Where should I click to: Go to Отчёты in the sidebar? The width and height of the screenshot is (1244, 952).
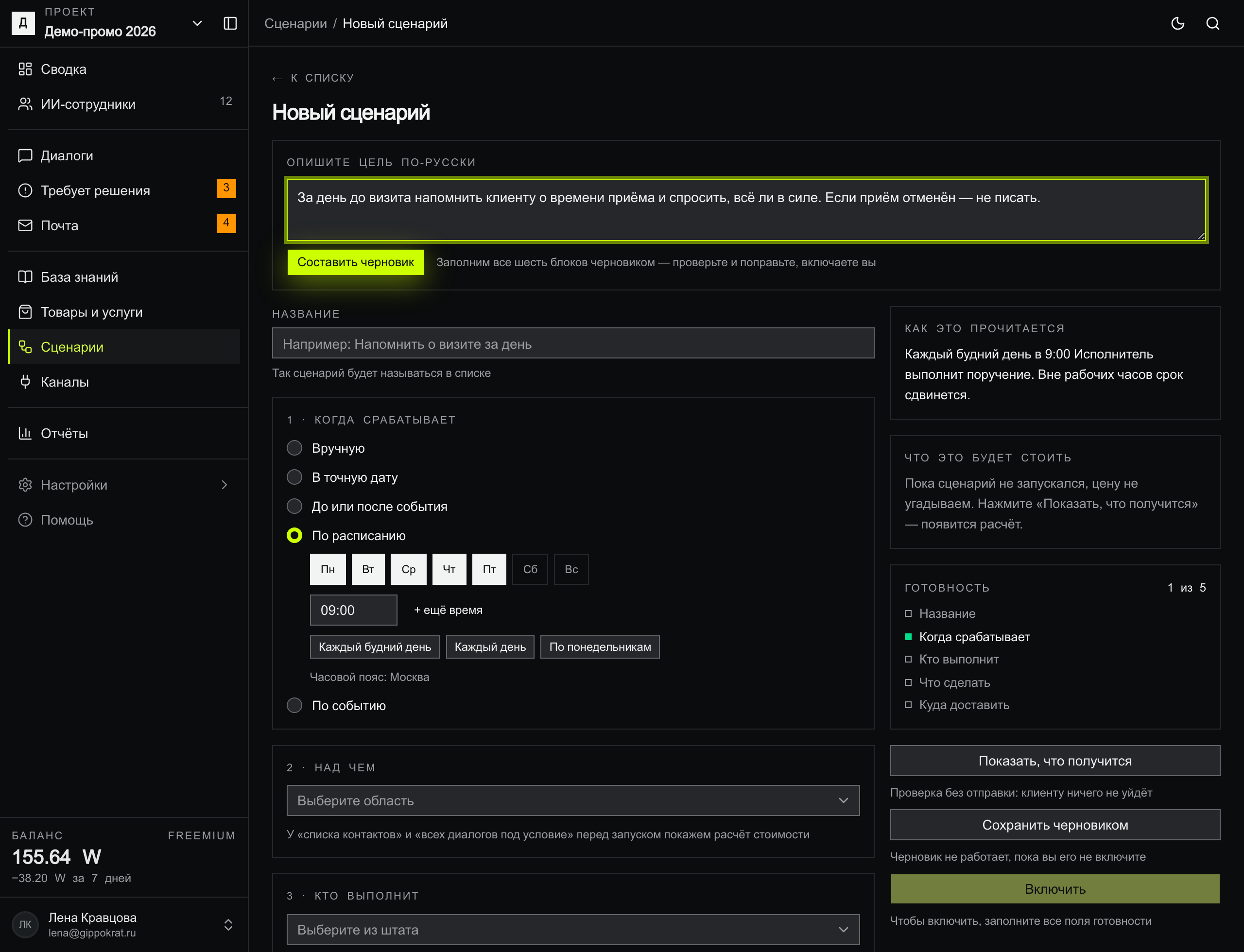tap(123, 433)
